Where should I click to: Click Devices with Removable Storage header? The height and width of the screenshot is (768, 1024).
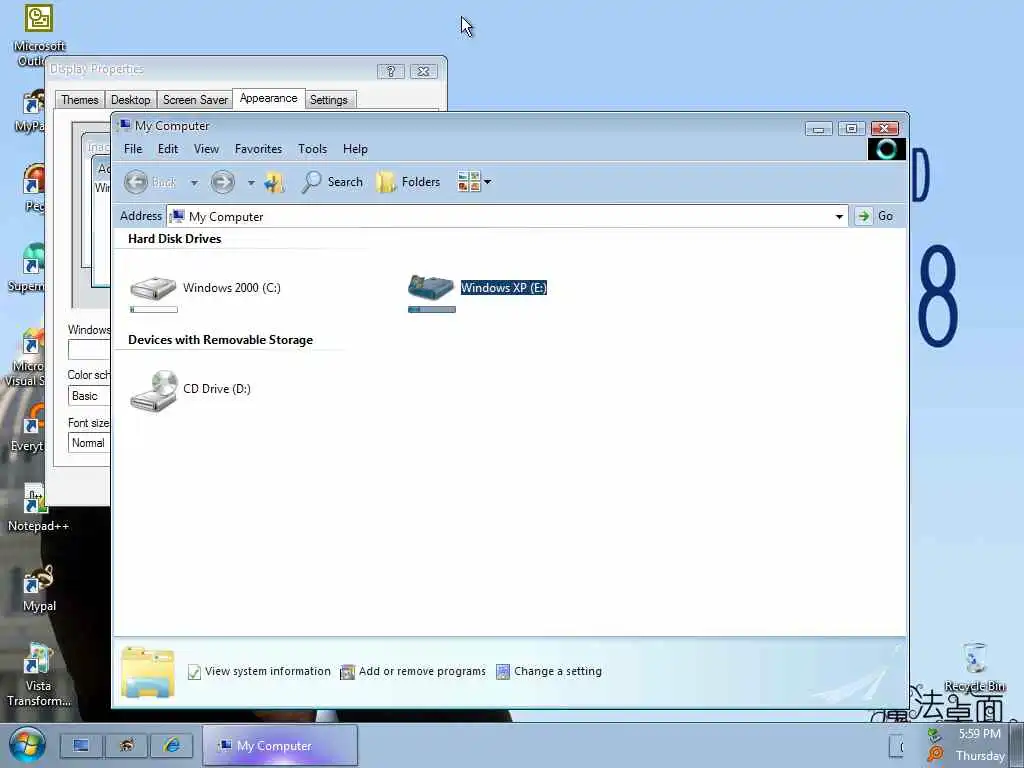click(x=220, y=340)
